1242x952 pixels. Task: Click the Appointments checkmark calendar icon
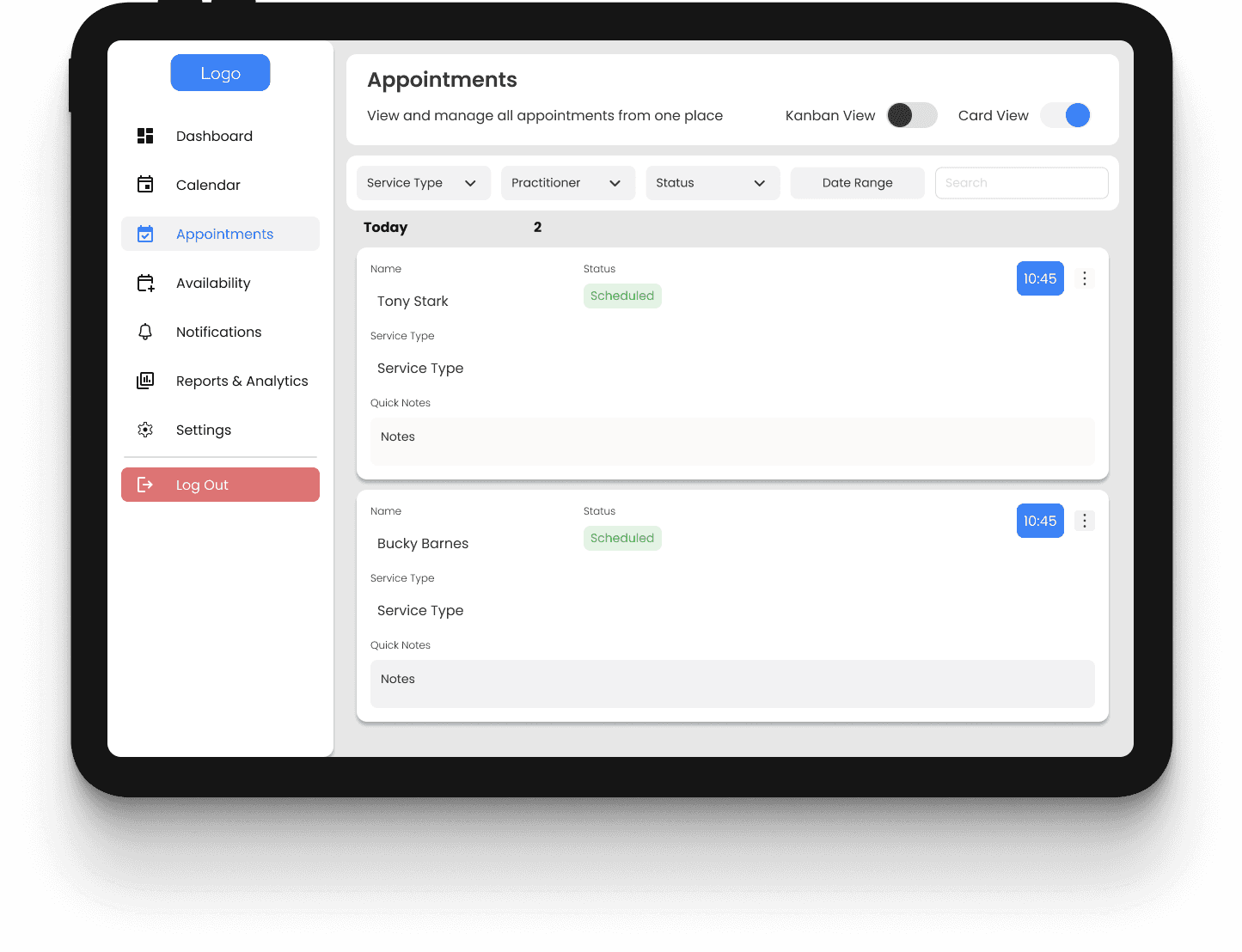[145, 234]
